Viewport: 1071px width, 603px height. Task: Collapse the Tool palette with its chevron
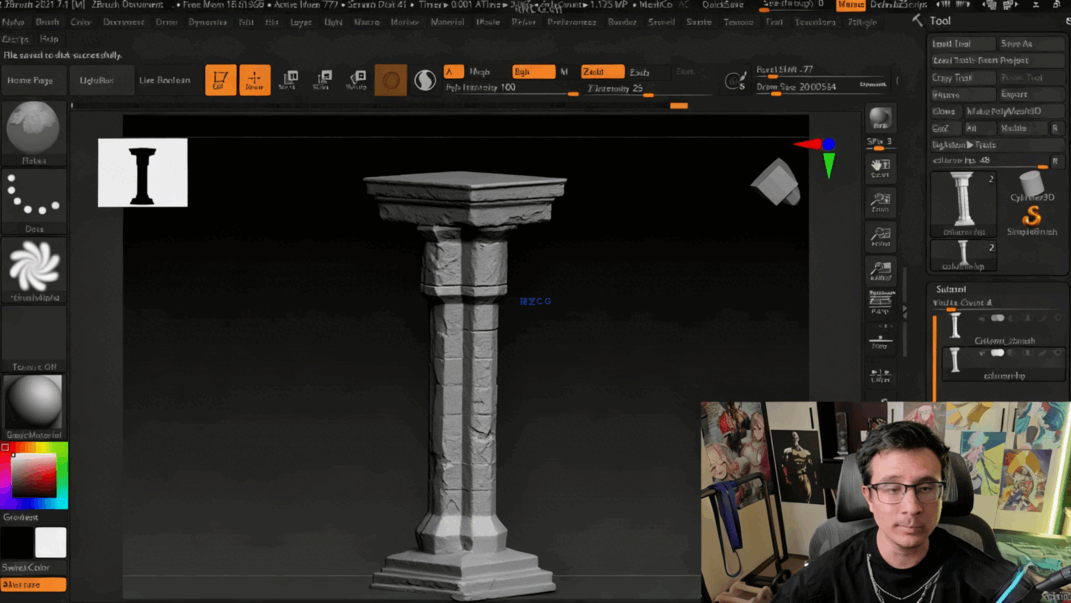pyautogui.click(x=919, y=20)
